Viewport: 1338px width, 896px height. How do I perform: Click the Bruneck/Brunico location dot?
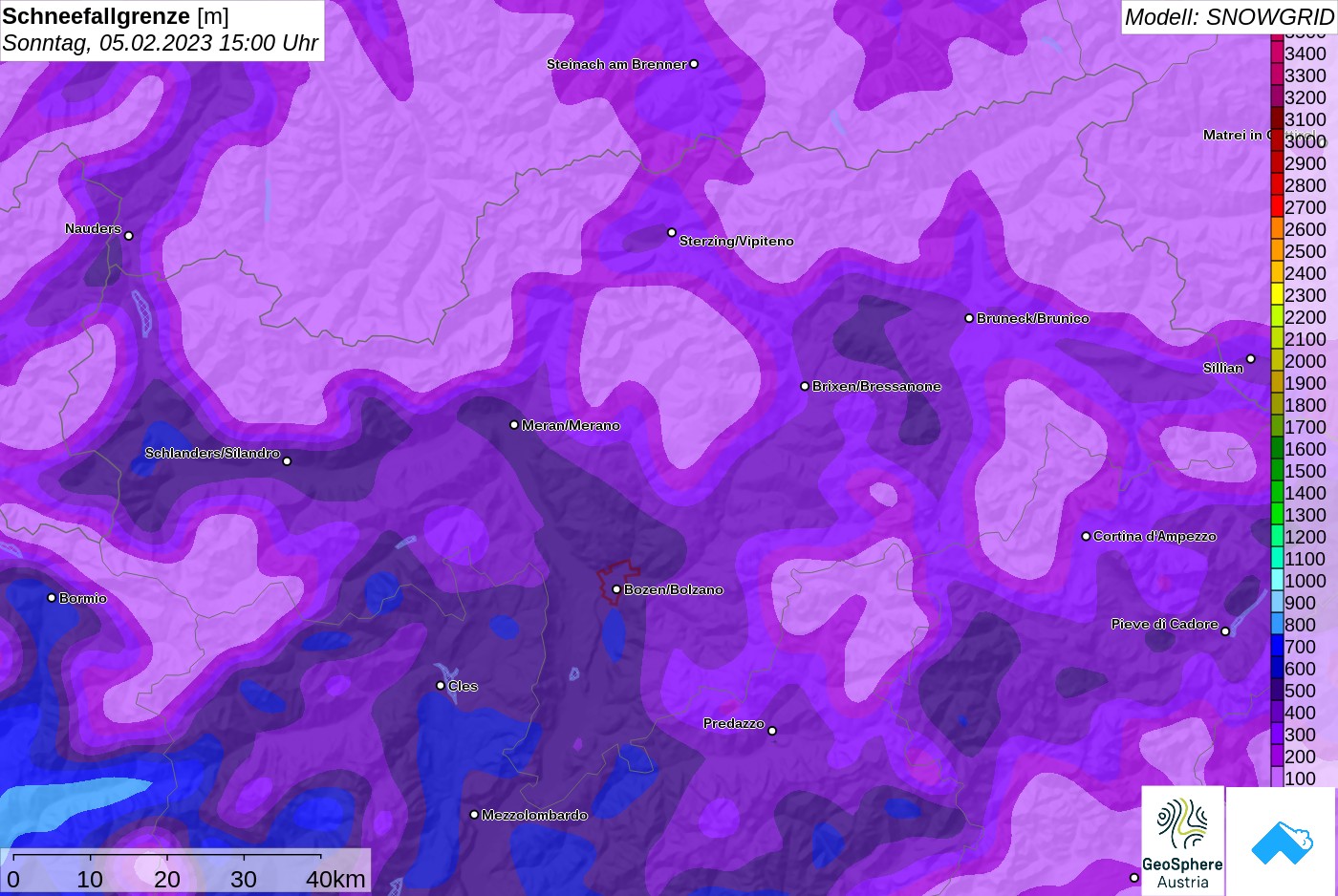click(969, 318)
